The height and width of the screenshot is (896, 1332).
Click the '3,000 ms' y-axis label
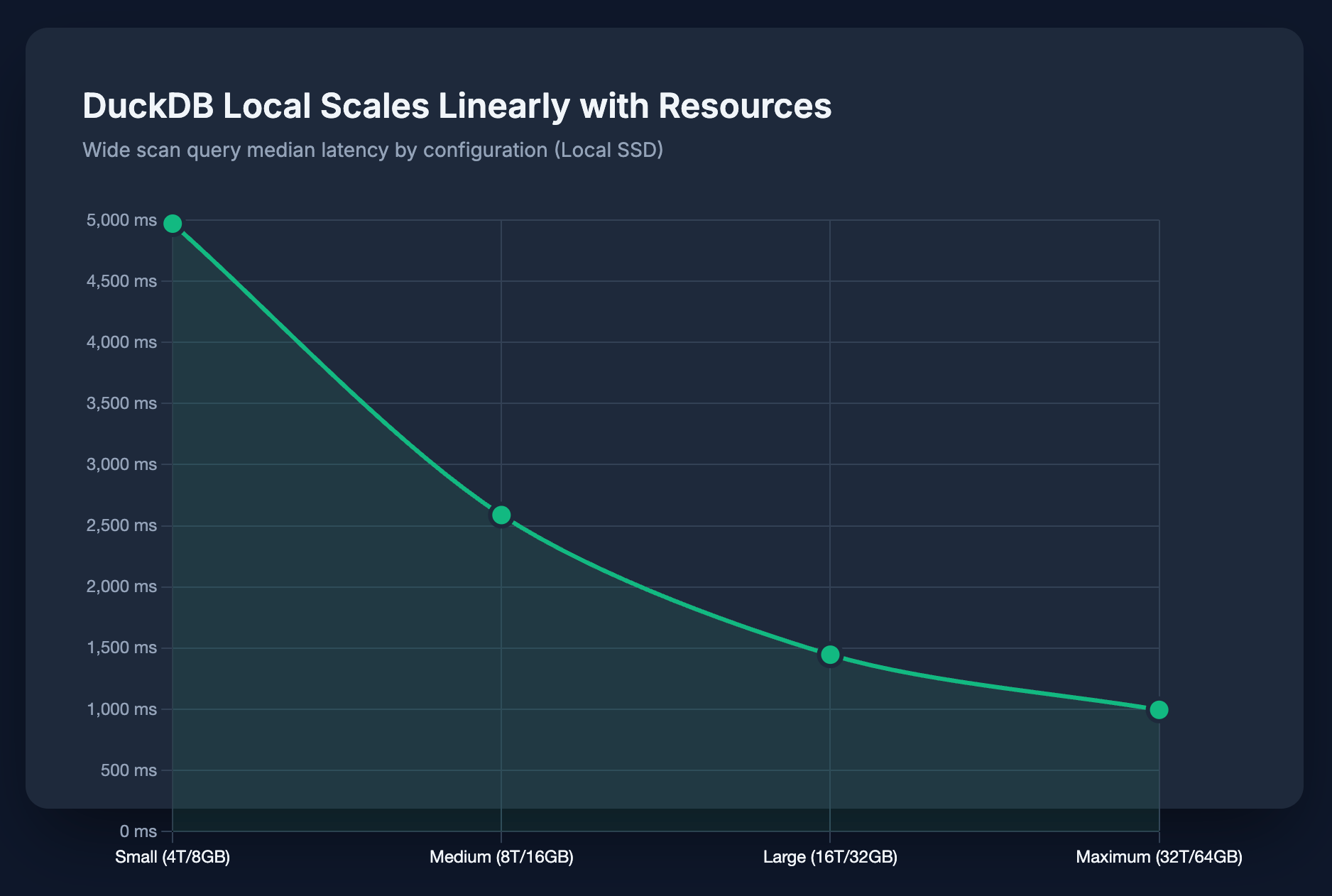pyautogui.click(x=121, y=464)
